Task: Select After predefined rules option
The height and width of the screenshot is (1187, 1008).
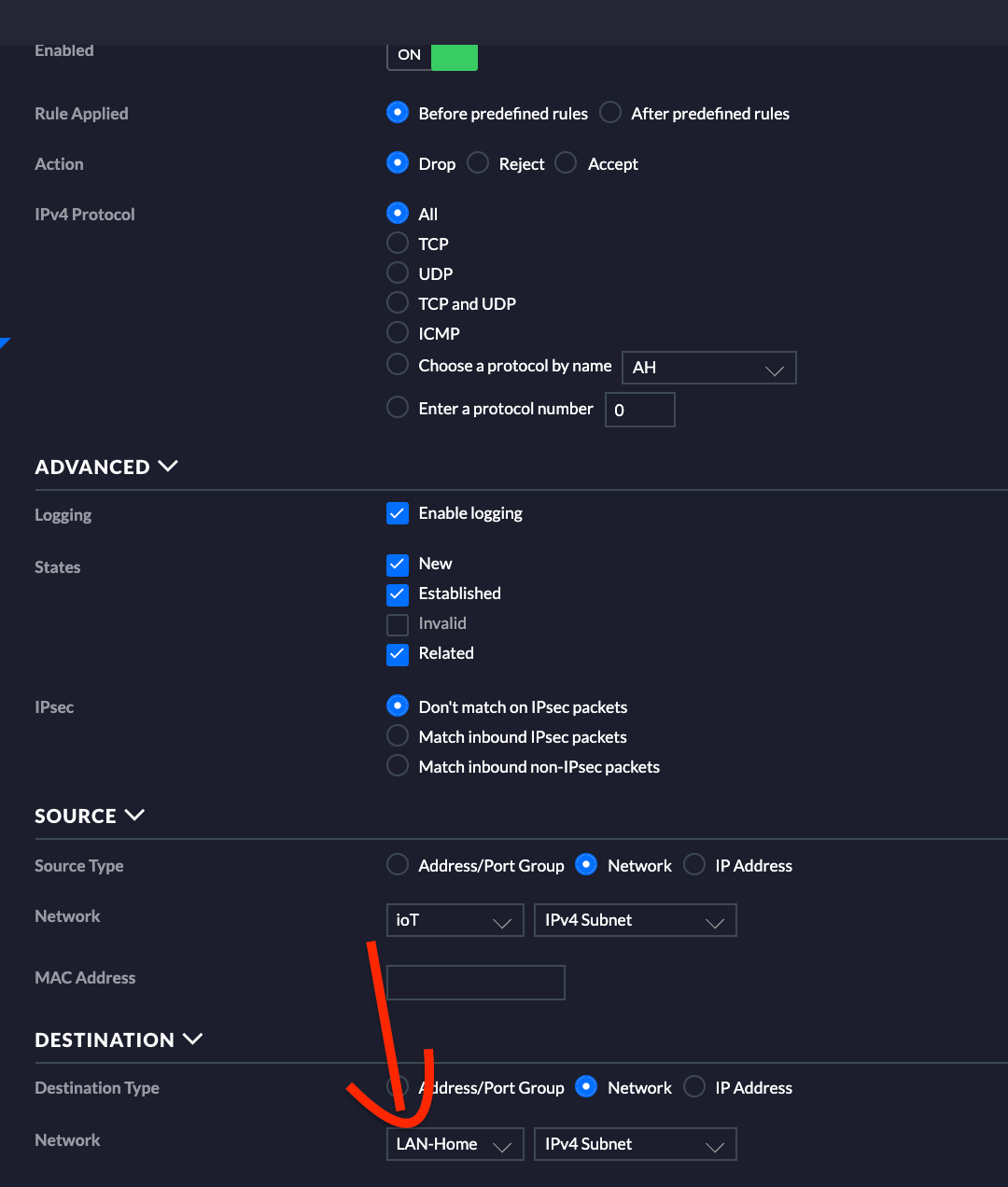Action: pyautogui.click(x=610, y=113)
